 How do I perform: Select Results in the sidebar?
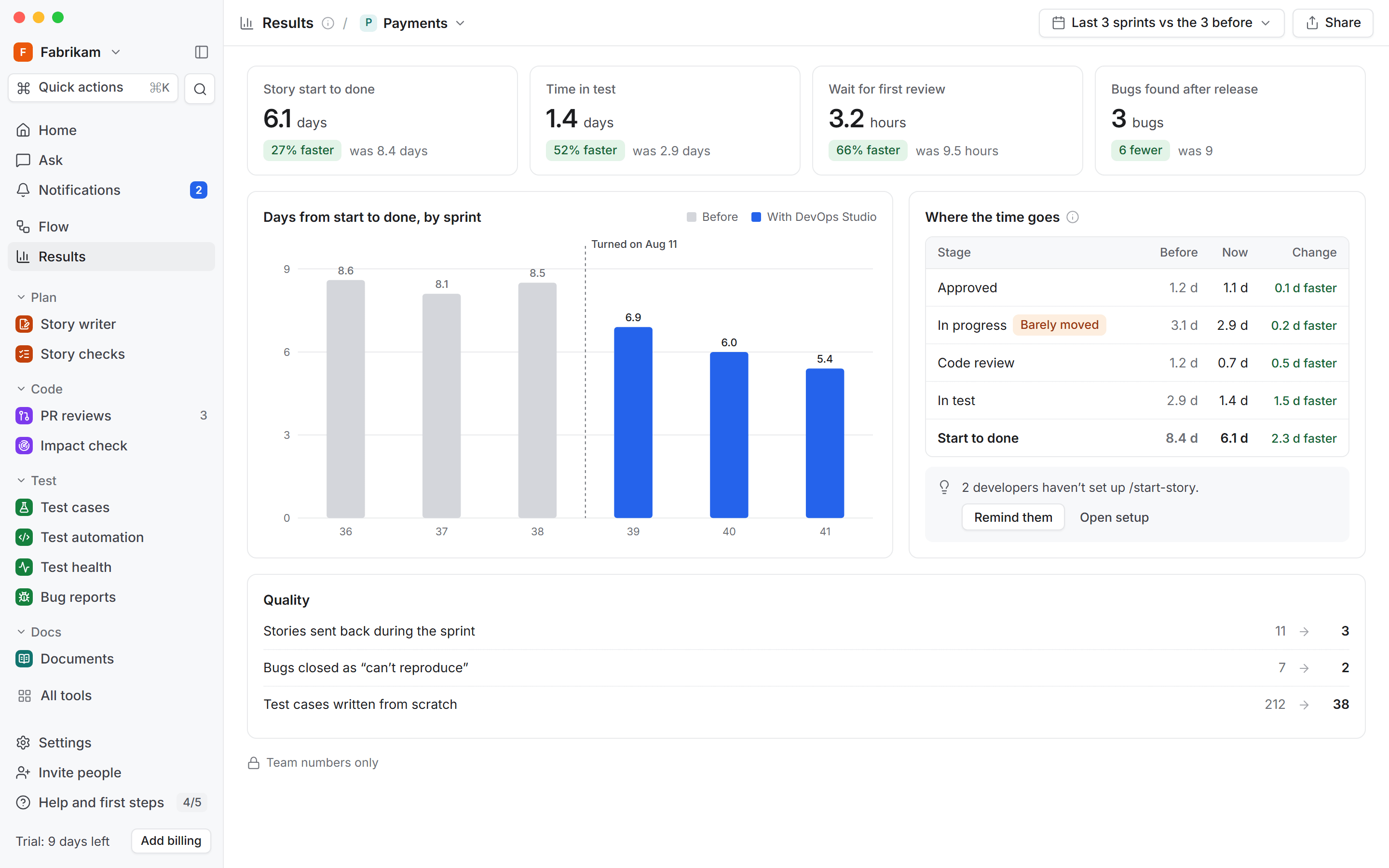(111, 257)
